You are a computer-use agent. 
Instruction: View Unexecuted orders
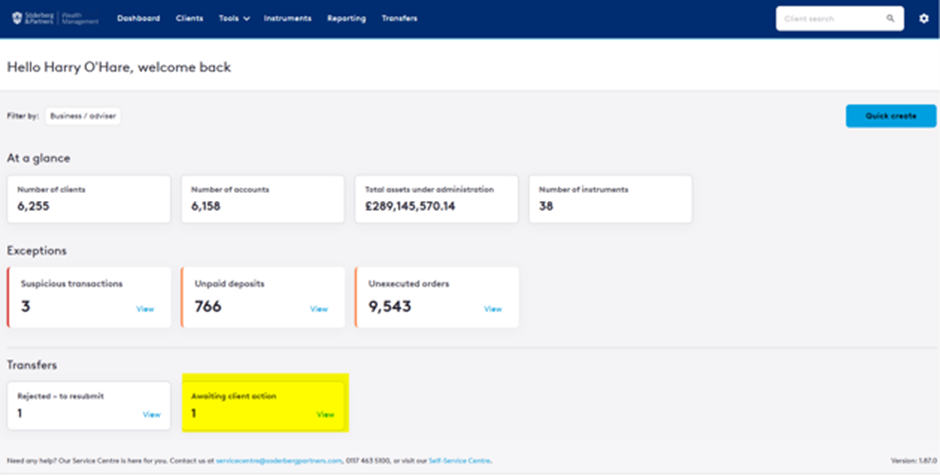pyautogui.click(x=493, y=309)
